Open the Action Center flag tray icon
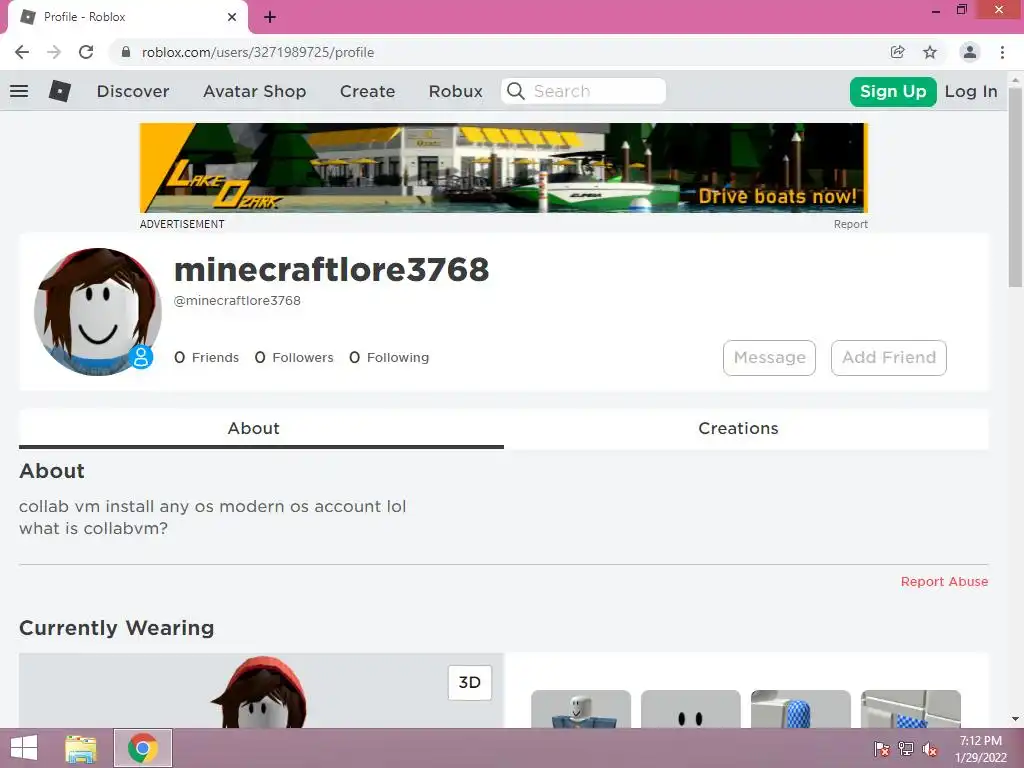Viewport: 1024px width, 768px height. (882, 748)
